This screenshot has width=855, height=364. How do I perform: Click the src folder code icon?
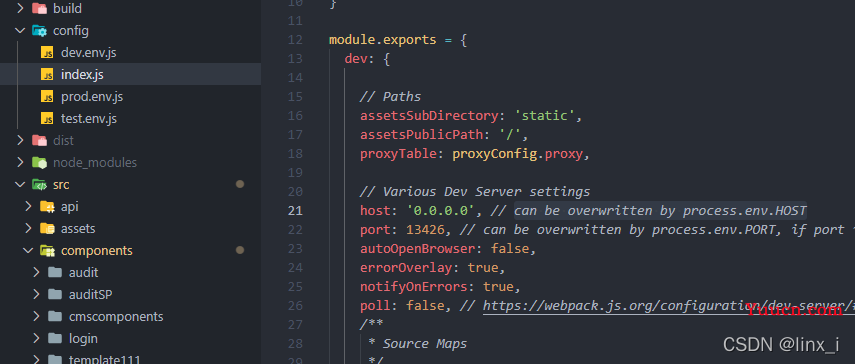click(39, 185)
